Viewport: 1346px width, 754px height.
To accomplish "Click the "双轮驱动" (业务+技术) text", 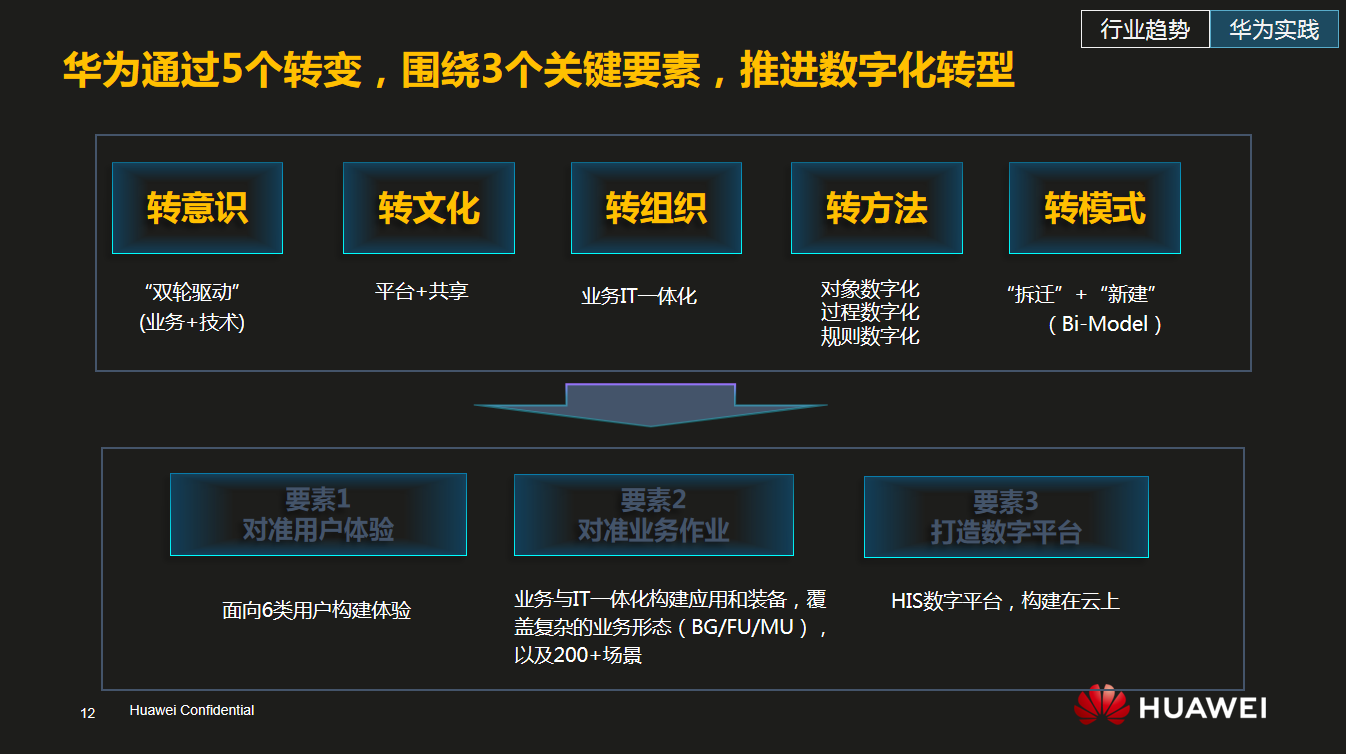I will coord(192,307).
